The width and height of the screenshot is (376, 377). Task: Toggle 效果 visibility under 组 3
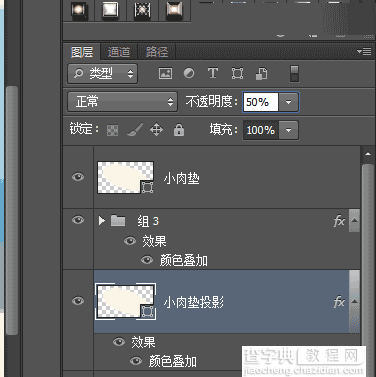coord(130,241)
